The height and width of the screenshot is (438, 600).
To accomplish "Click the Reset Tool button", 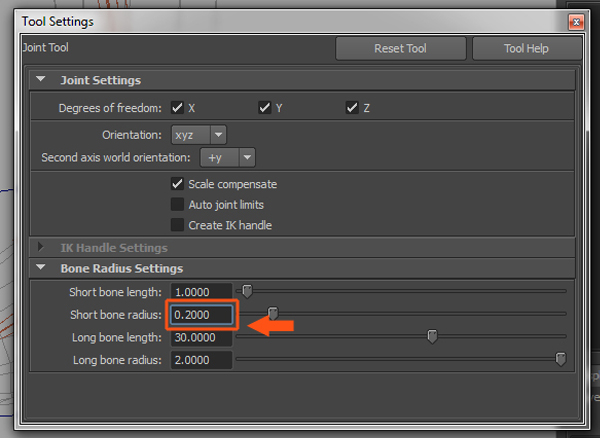I will click(401, 49).
